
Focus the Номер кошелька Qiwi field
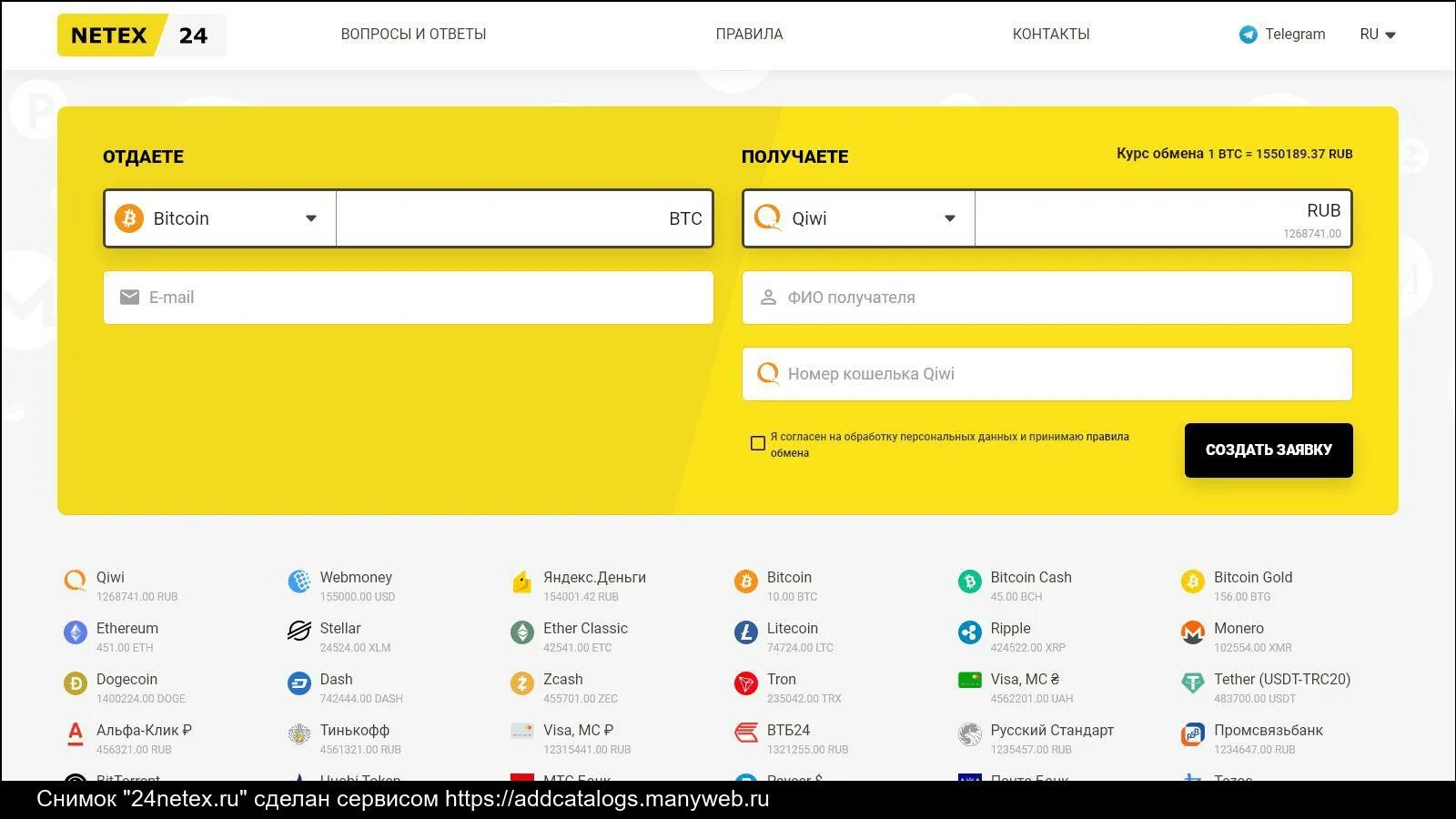tap(1047, 374)
